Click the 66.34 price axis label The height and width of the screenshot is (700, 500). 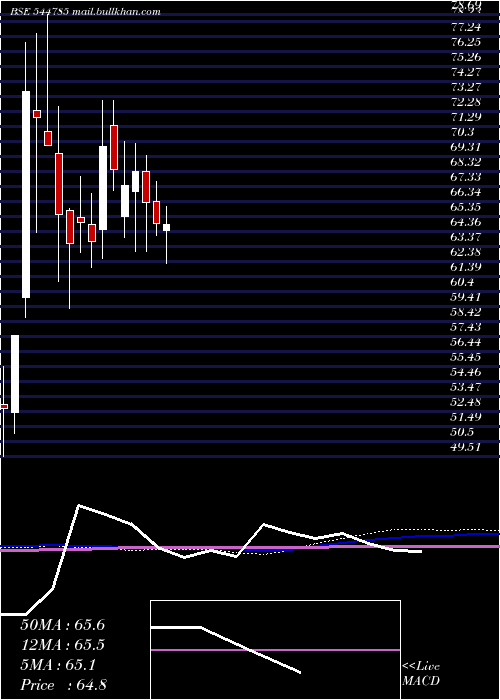(466, 192)
